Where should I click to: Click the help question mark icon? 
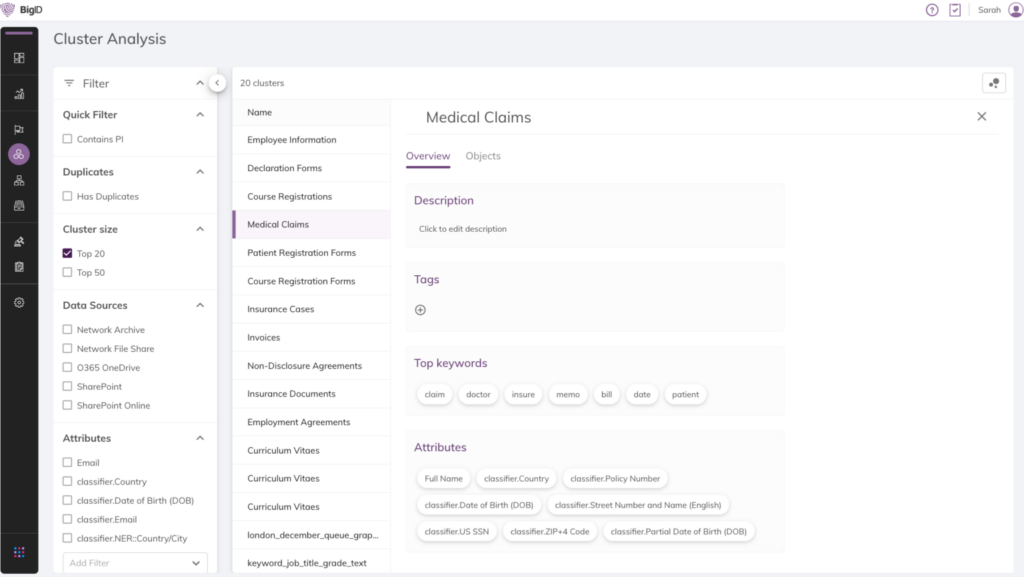[932, 10]
